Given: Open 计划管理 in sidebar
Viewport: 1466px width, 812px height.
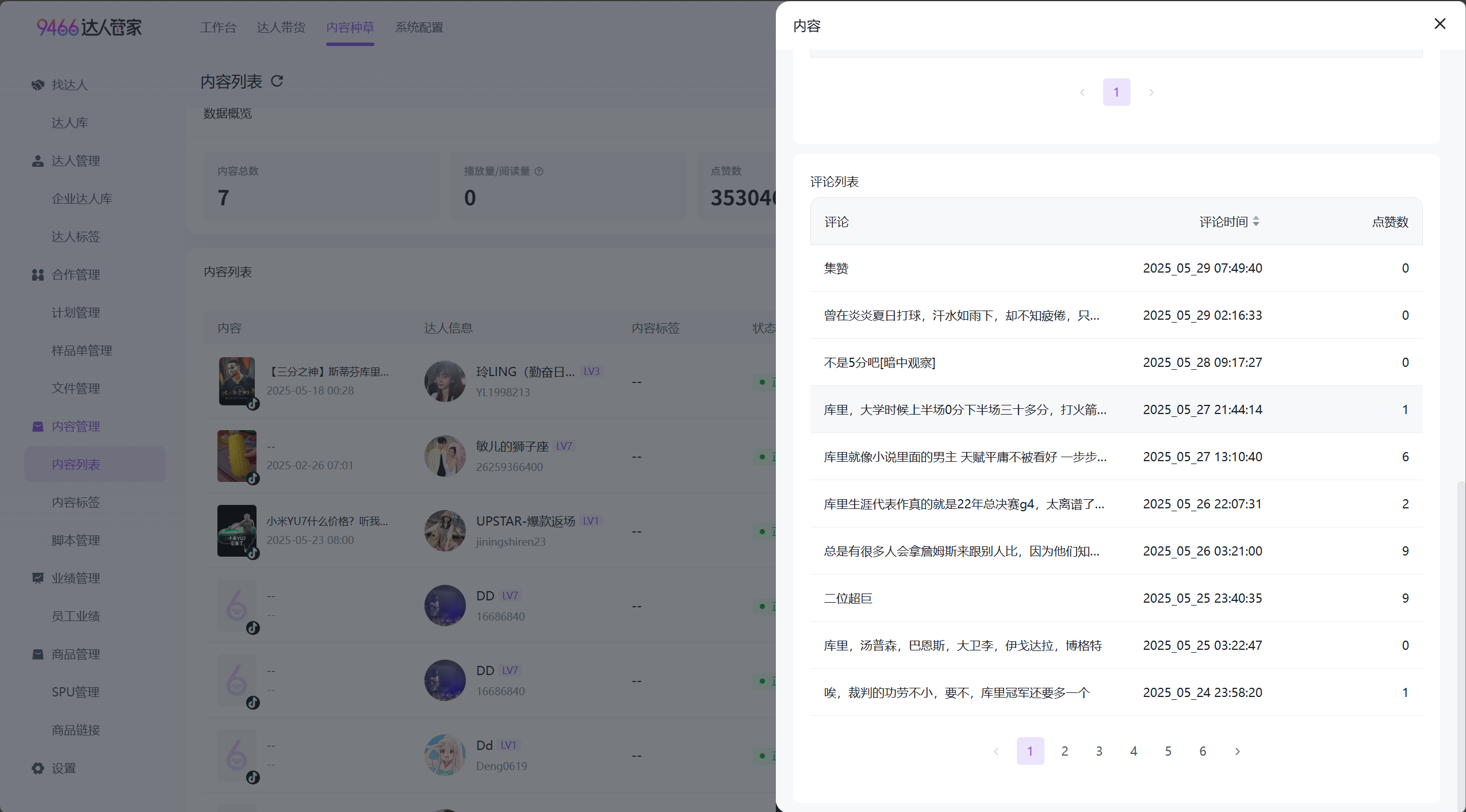Looking at the screenshot, I should (76, 313).
